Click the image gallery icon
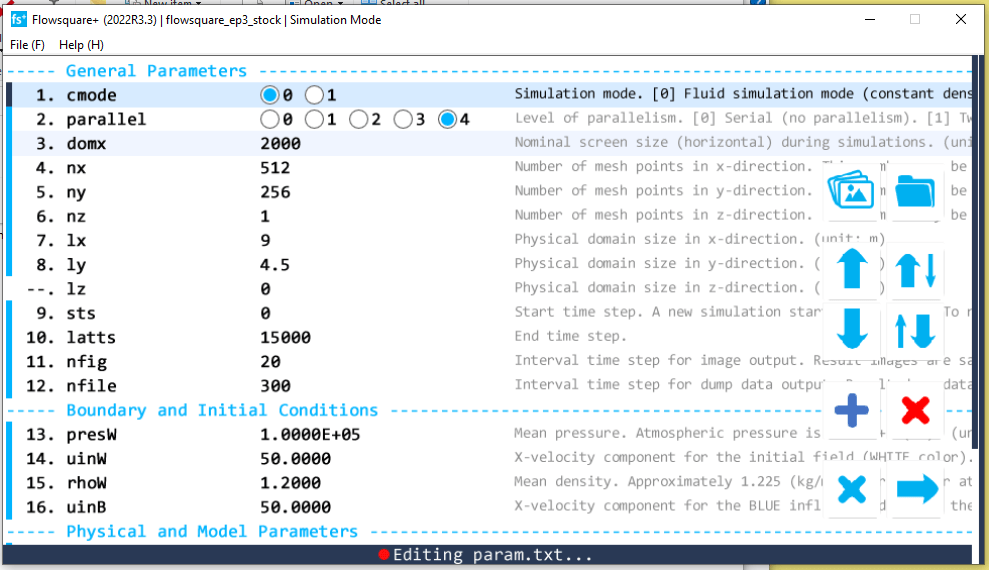 852,190
